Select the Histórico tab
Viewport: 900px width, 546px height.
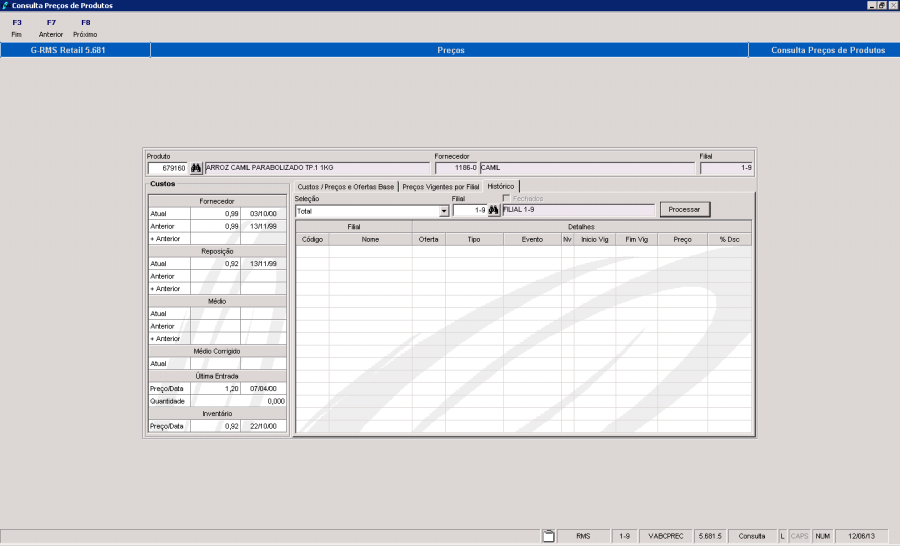(501, 186)
